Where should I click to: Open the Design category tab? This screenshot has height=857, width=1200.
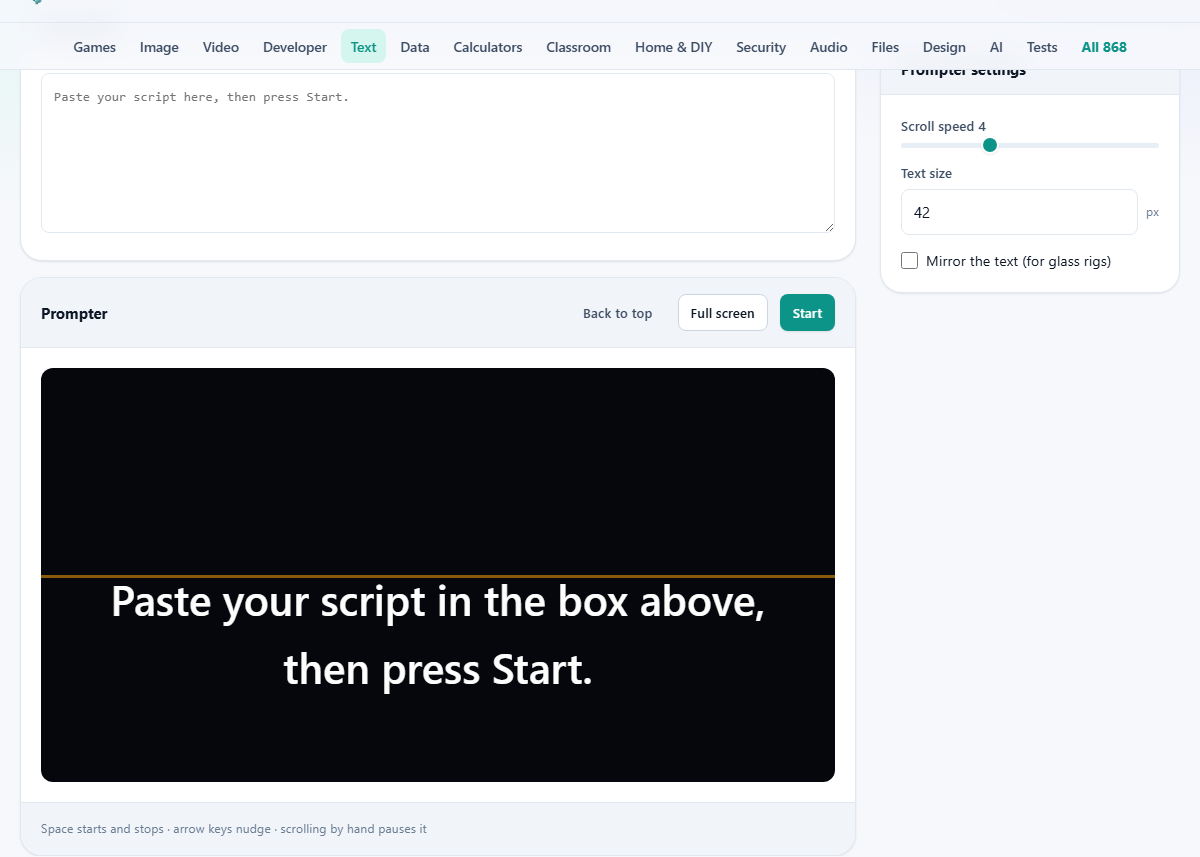[944, 47]
